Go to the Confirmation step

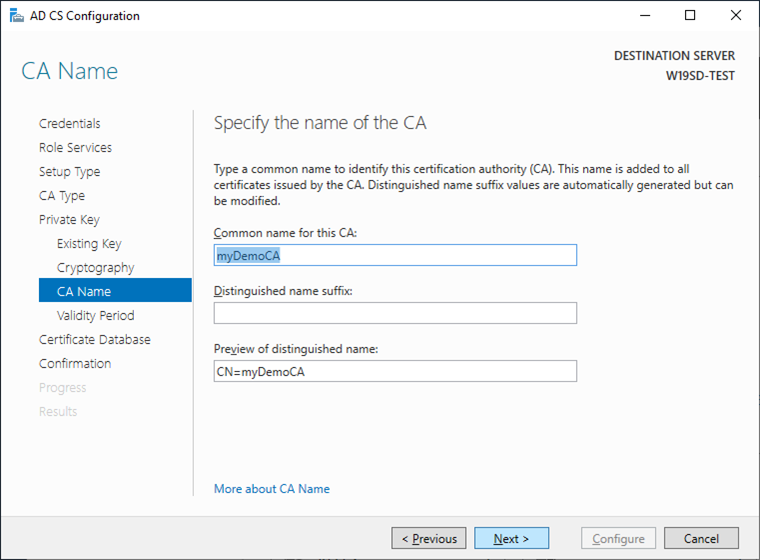point(75,364)
